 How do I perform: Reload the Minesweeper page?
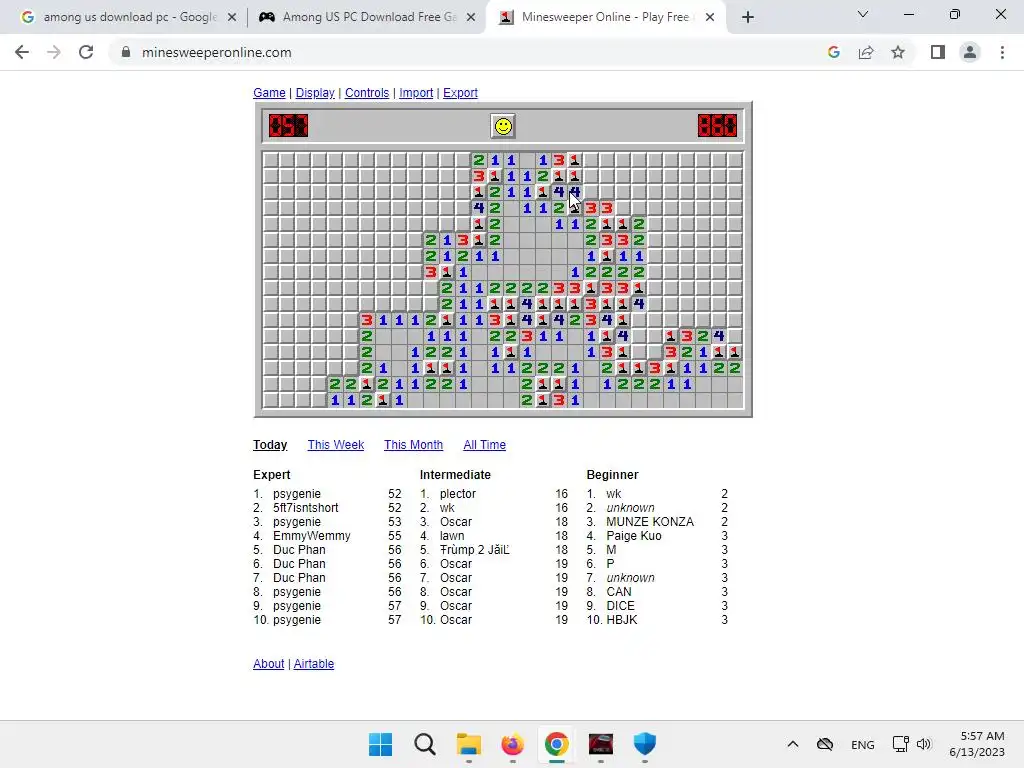[86, 52]
